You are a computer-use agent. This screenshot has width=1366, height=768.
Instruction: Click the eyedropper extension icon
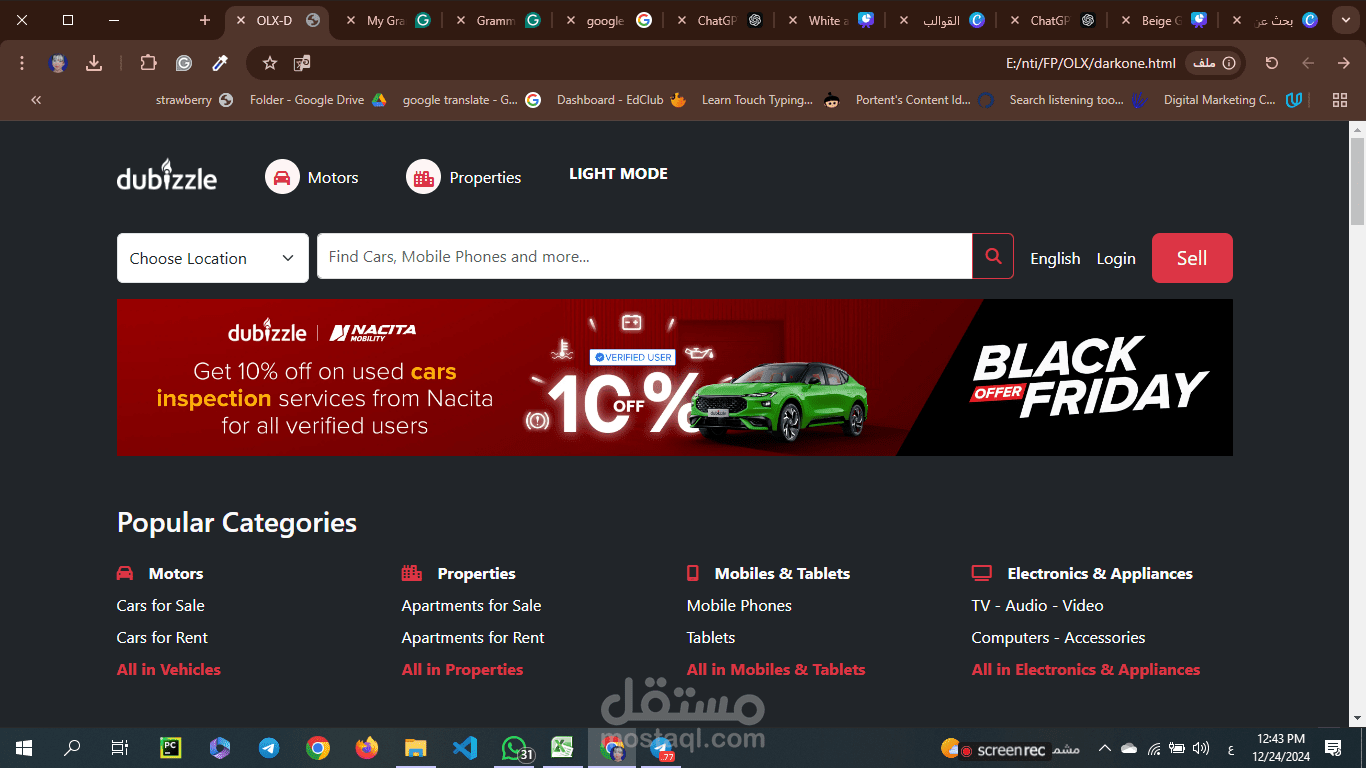(220, 63)
